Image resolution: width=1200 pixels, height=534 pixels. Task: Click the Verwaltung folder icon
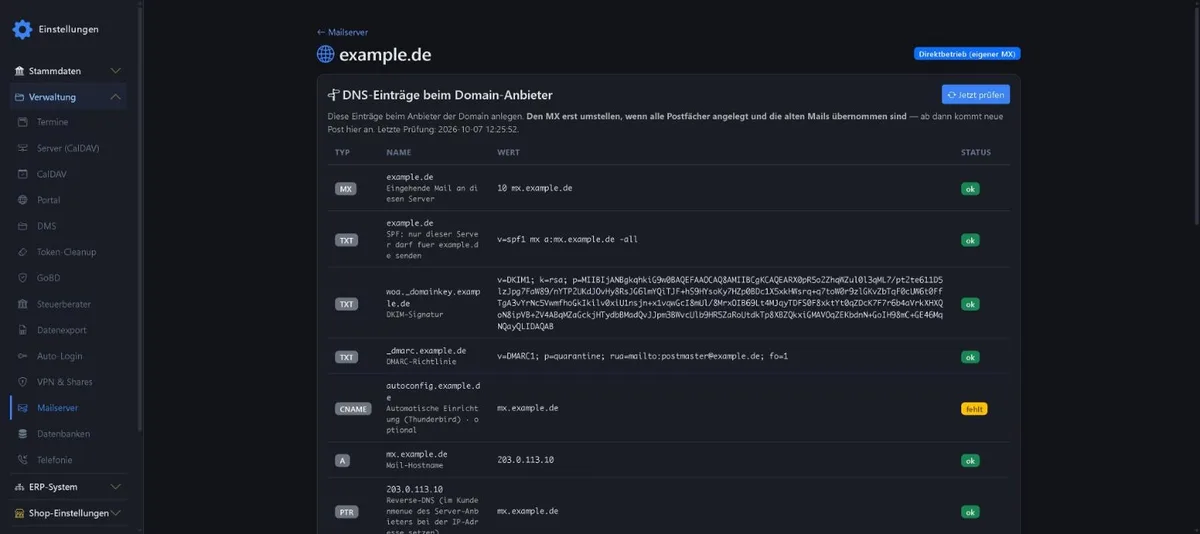[19, 97]
